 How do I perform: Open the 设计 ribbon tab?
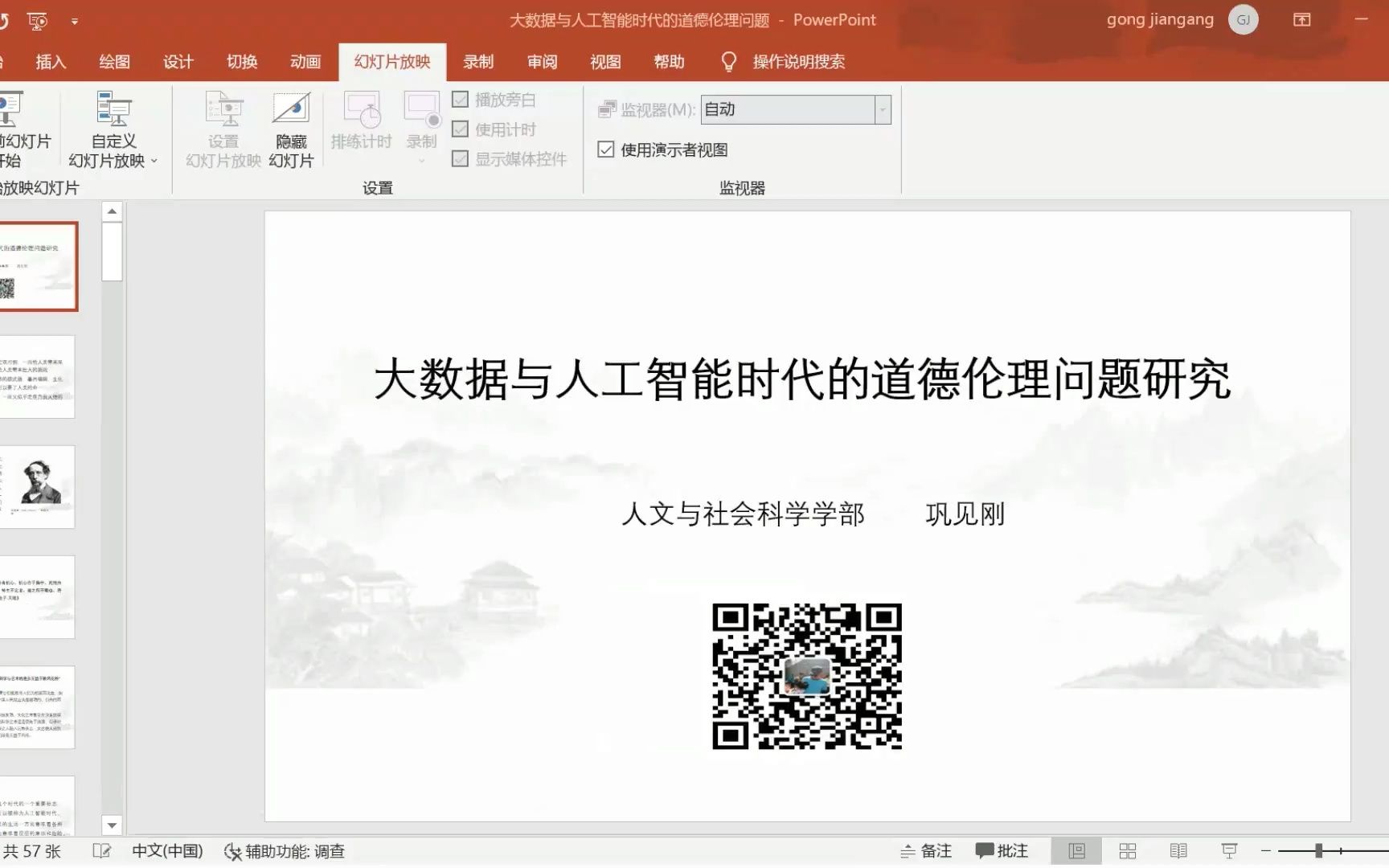[x=178, y=62]
